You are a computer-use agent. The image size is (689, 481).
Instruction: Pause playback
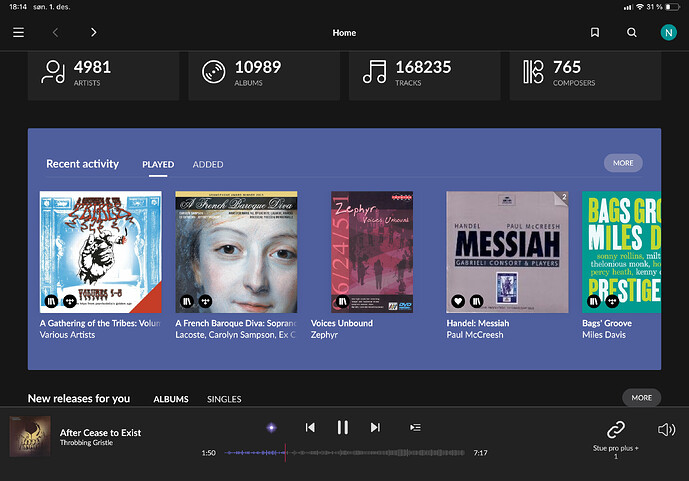(343, 427)
